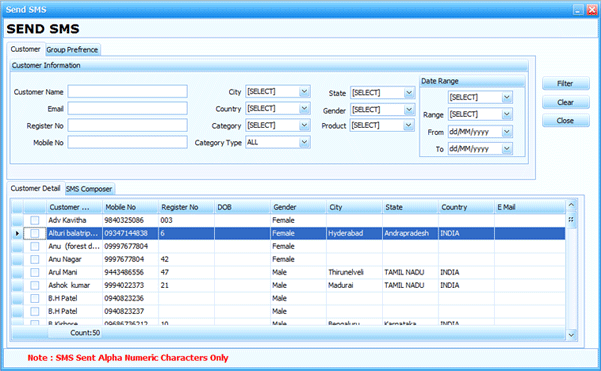Click the row selector arrow beside Alturi
The width and height of the screenshot is (601, 371).
coord(17,233)
